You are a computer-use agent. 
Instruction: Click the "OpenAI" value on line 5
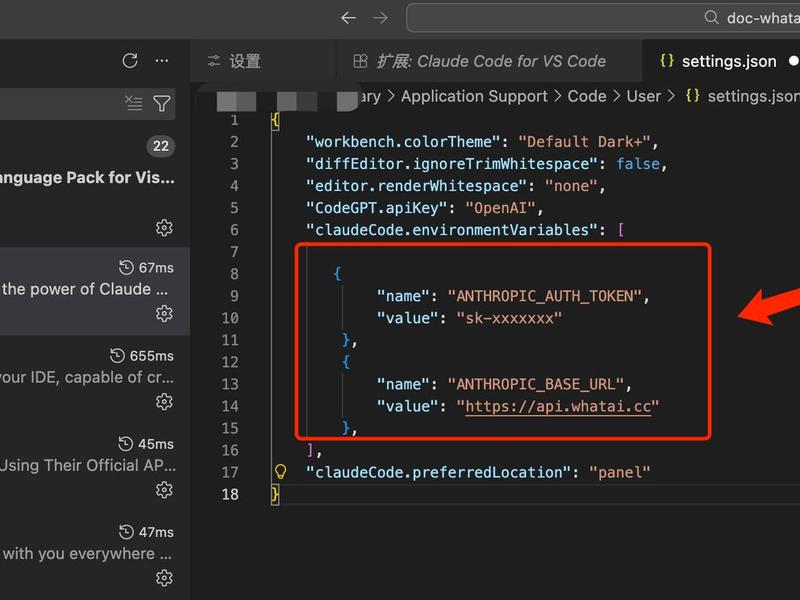click(500, 208)
